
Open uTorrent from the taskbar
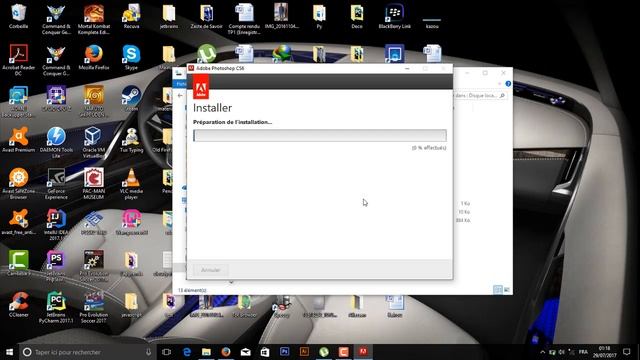point(324,352)
